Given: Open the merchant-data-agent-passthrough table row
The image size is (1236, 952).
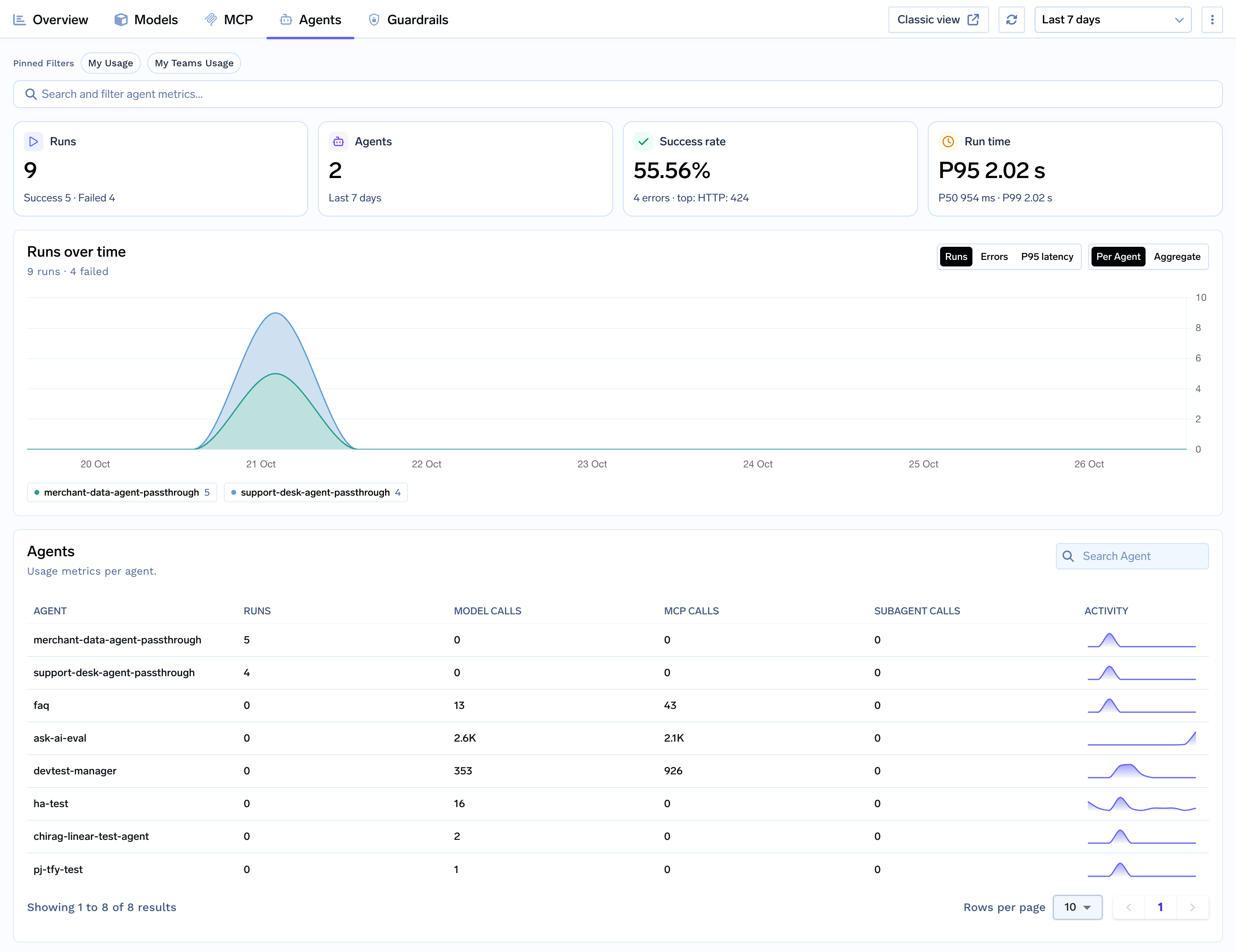Looking at the screenshot, I should [618, 640].
